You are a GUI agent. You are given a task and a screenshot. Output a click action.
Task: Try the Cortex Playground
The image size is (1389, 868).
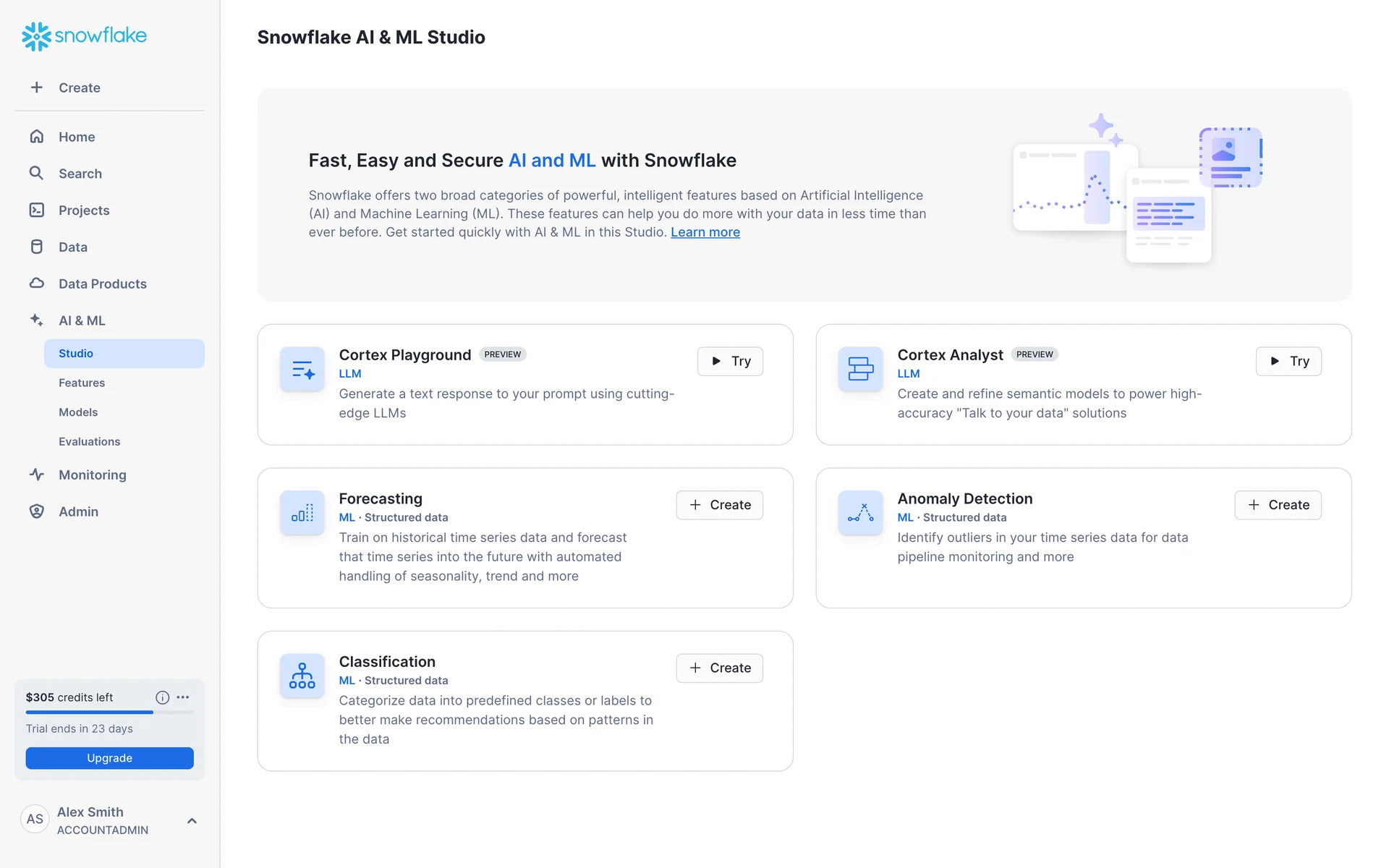pyautogui.click(x=730, y=361)
